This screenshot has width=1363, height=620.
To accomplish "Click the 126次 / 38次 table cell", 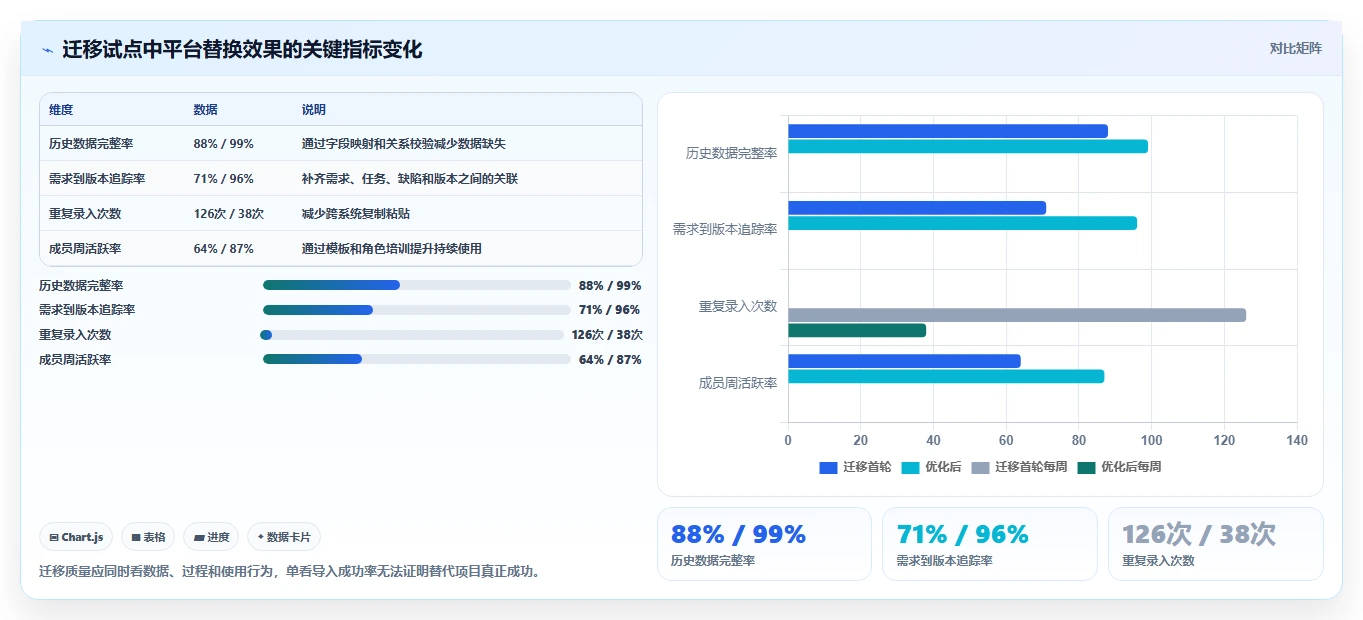I will pos(228,213).
